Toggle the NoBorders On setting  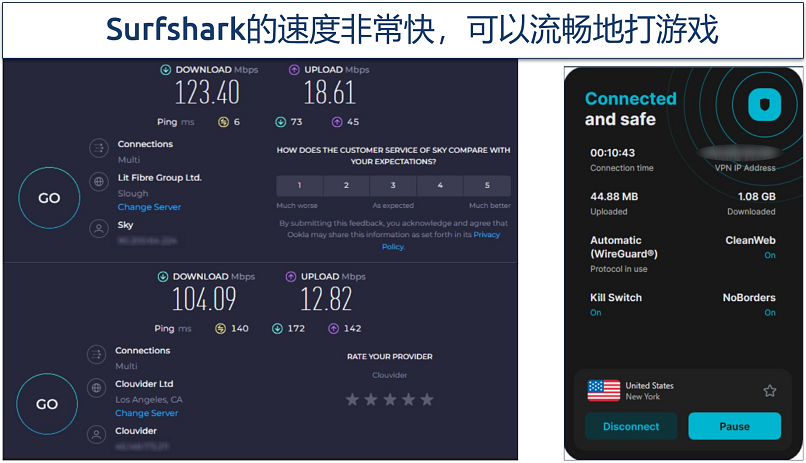pos(769,312)
